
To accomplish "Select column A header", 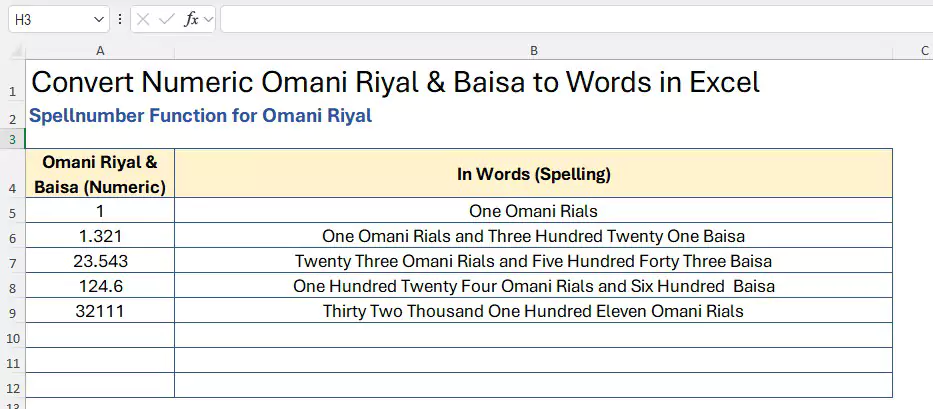I will coord(100,50).
